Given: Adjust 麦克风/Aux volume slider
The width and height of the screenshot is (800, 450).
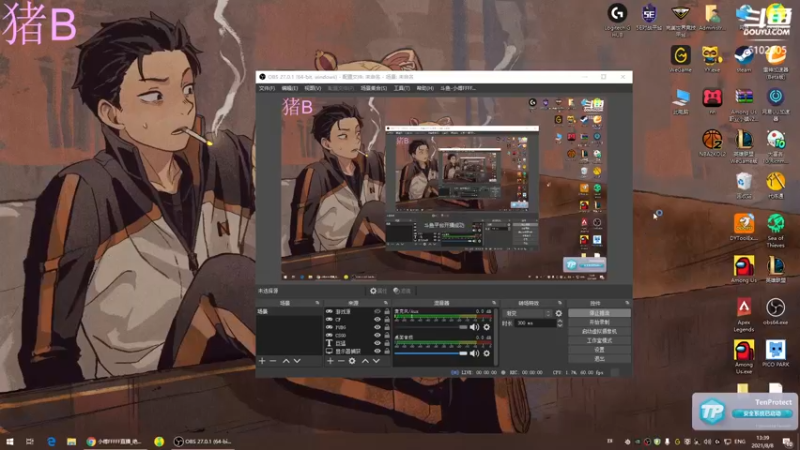Looking at the screenshot, I should point(431,327).
